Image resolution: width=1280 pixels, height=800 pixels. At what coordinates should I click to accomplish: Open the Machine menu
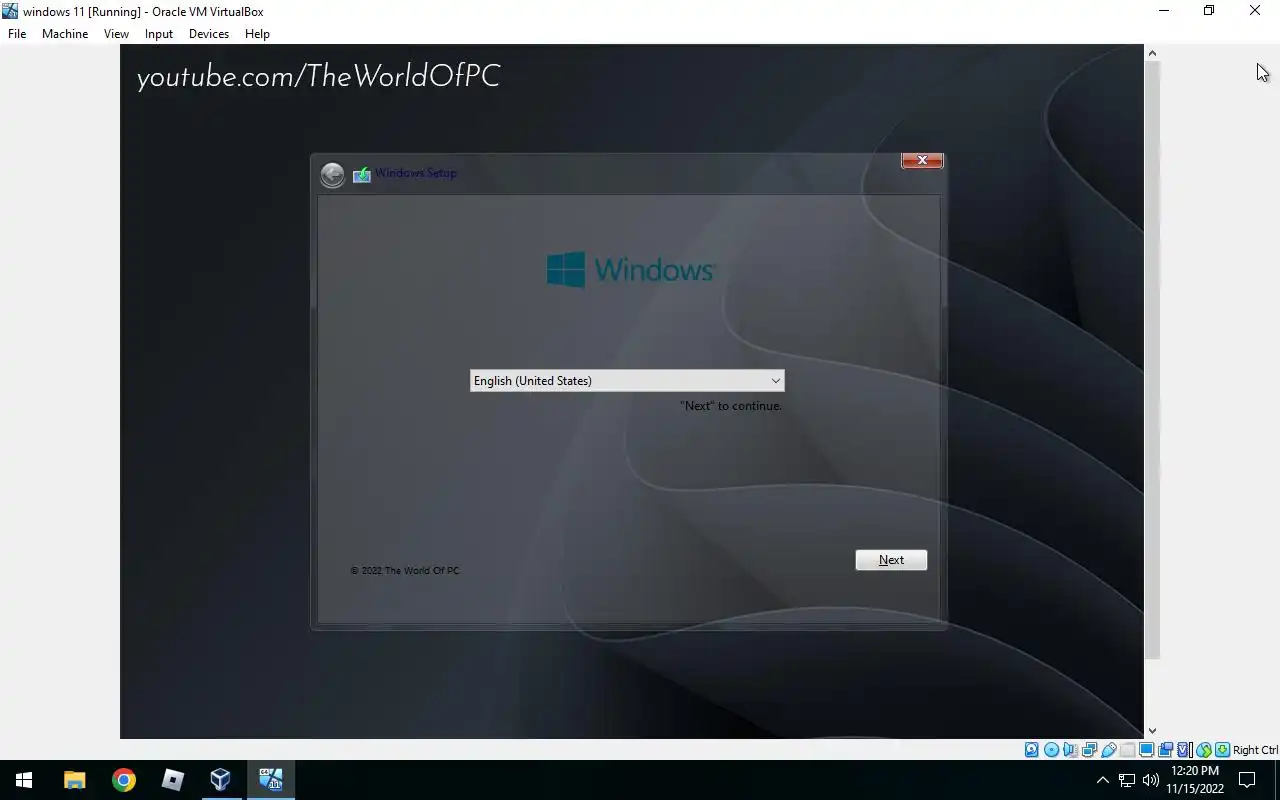[65, 34]
